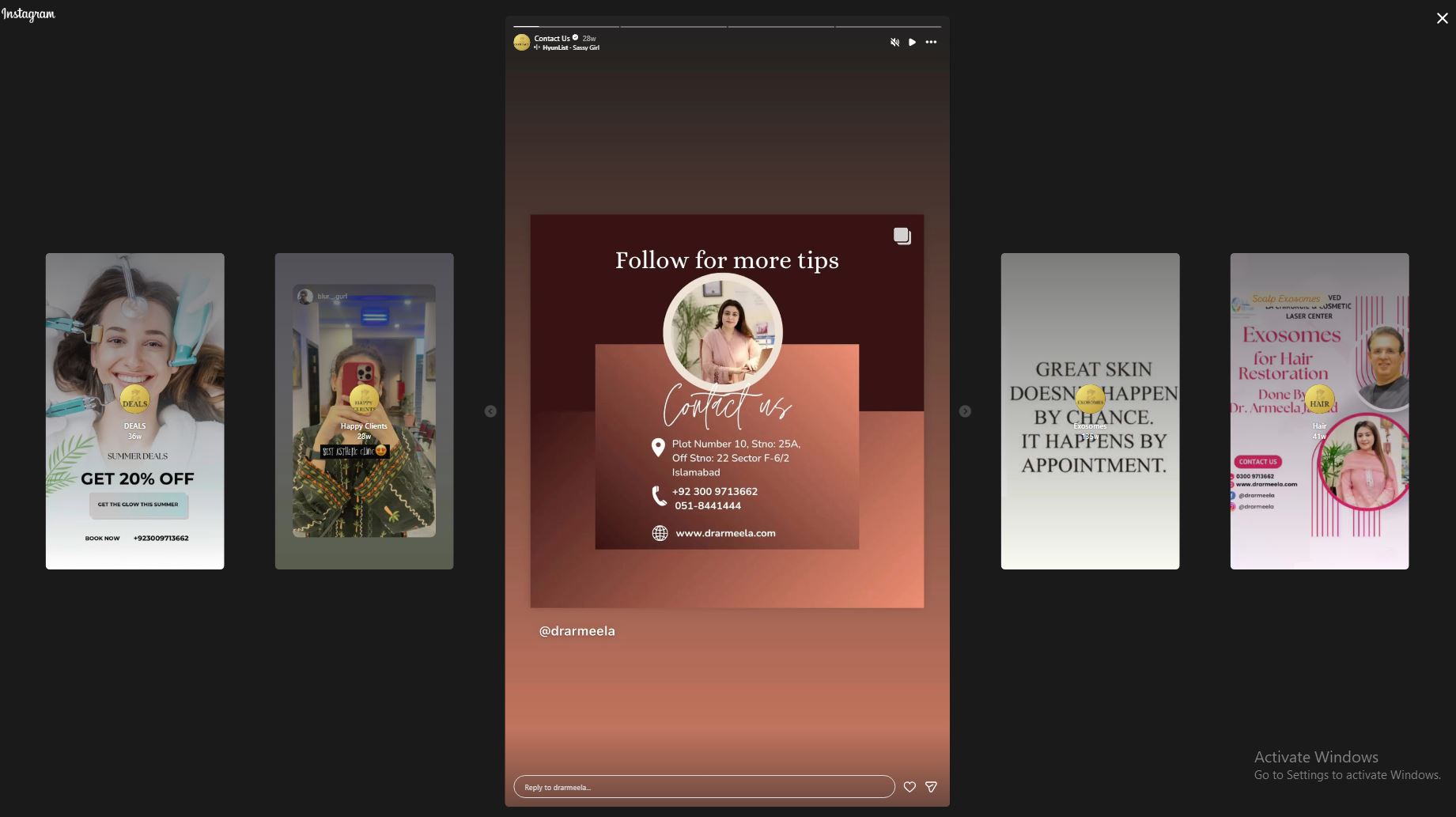1456x817 pixels.
Task: Share story using paper plane icon
Action: click(931, 787)
